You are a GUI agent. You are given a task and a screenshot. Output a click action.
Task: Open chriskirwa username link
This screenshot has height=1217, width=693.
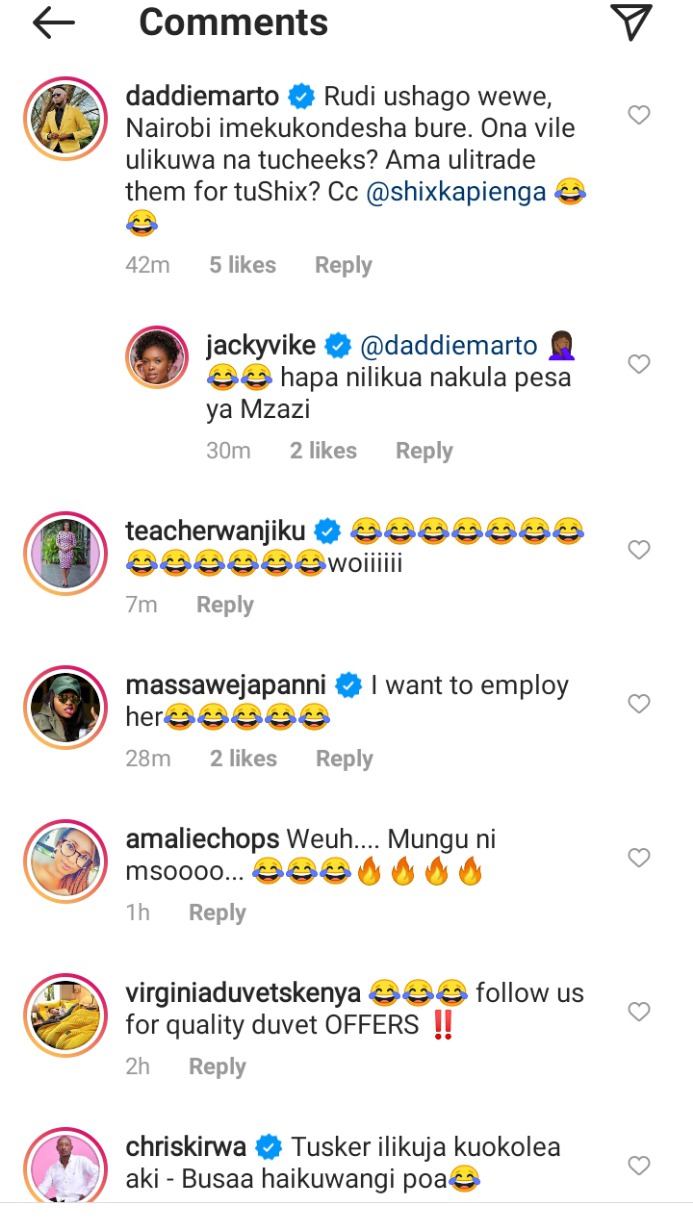[188, 1147]
